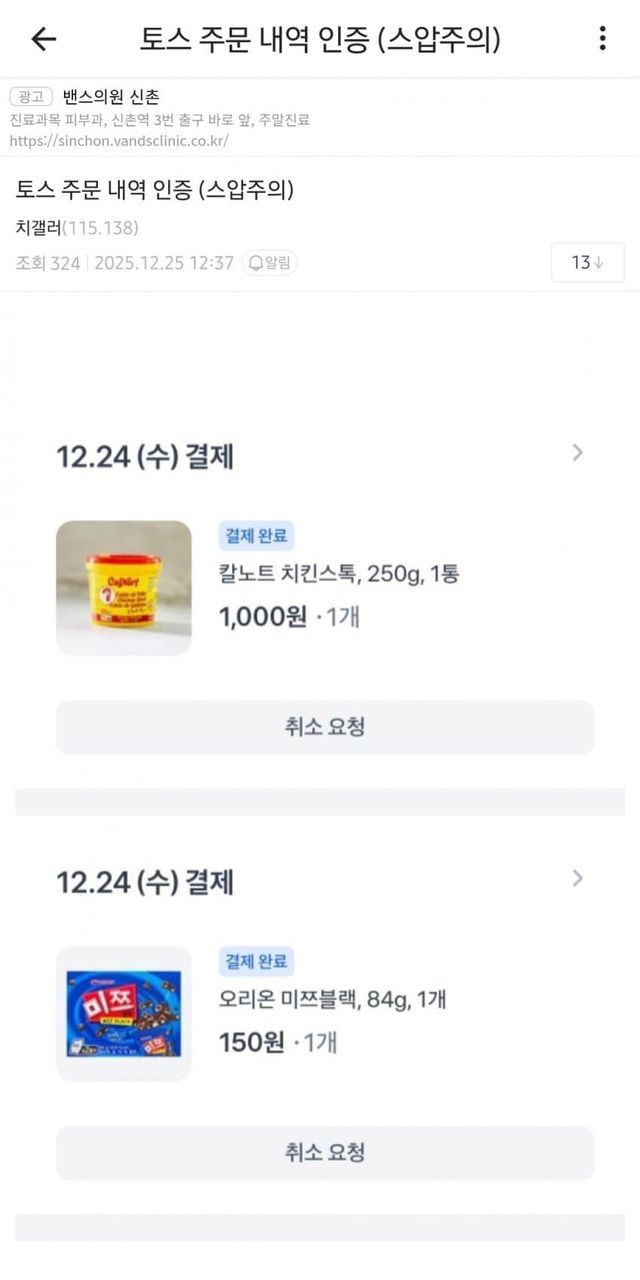Tap the back arrow icon
Screen dimensions: 640x1280
coord(44,39)
